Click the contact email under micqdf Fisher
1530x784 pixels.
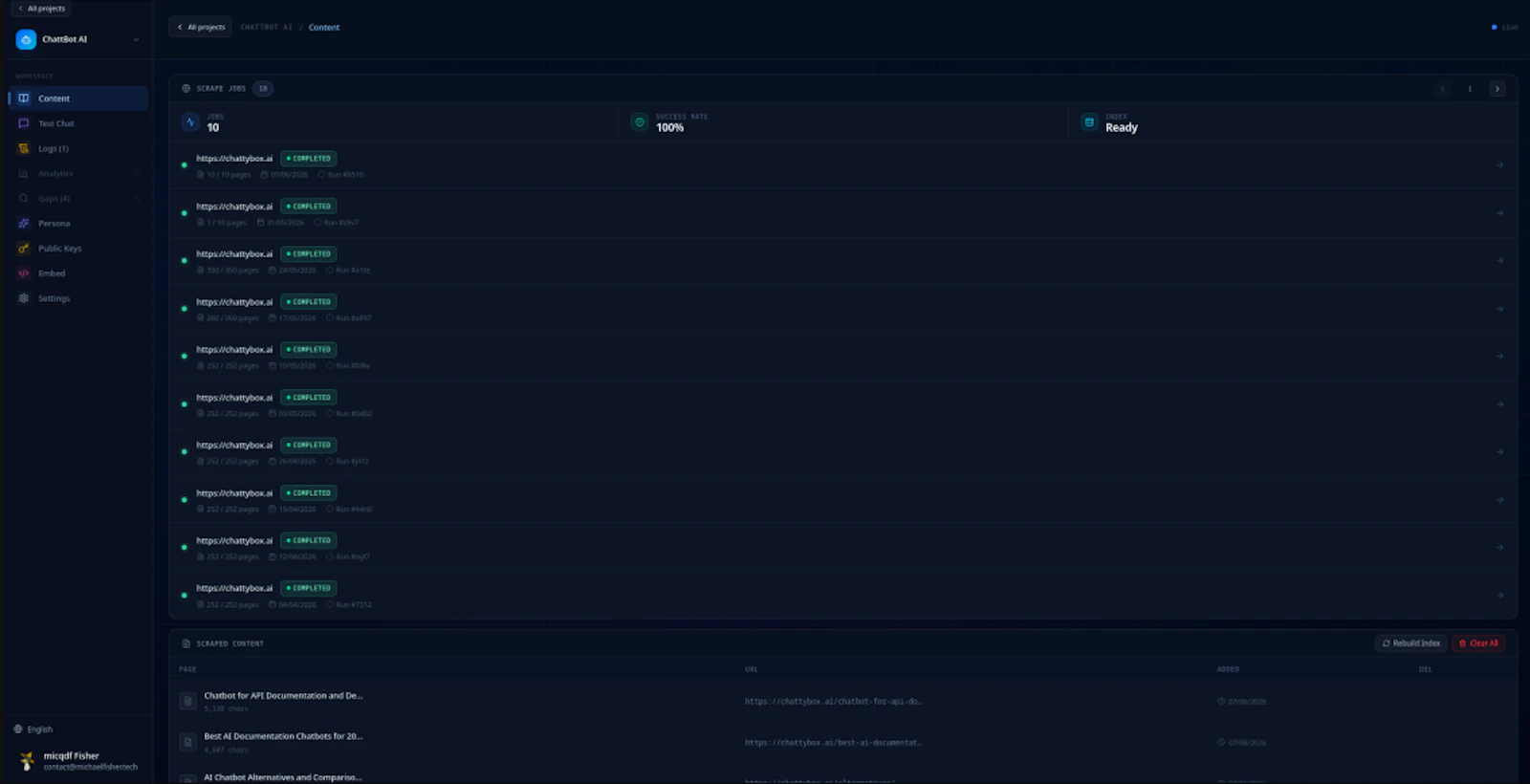(91, 767)
